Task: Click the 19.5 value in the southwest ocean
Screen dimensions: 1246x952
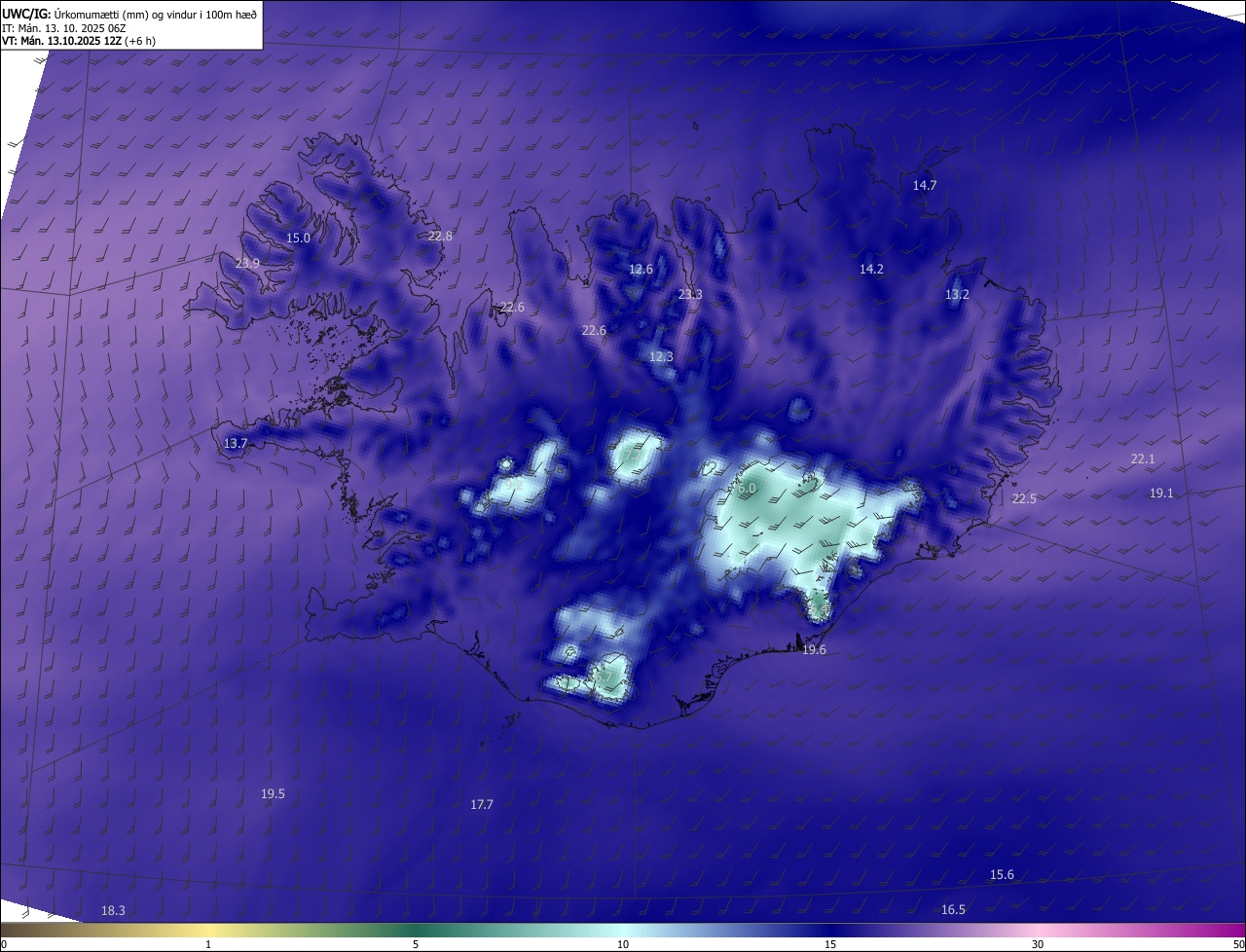Action: 273,793
